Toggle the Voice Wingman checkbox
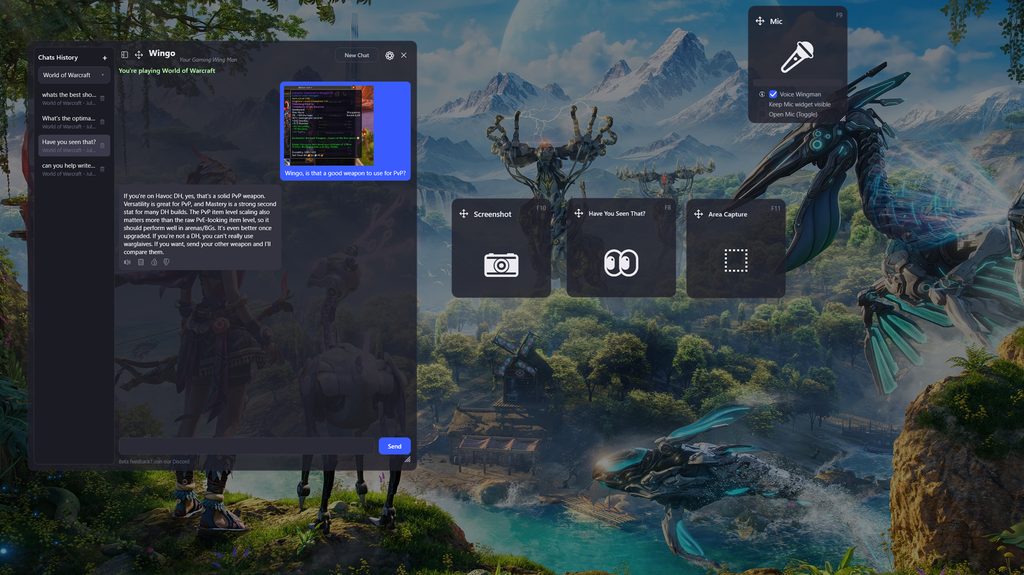Image resolution: width=1024 pixels, height=575 pixels. (773, 94)
